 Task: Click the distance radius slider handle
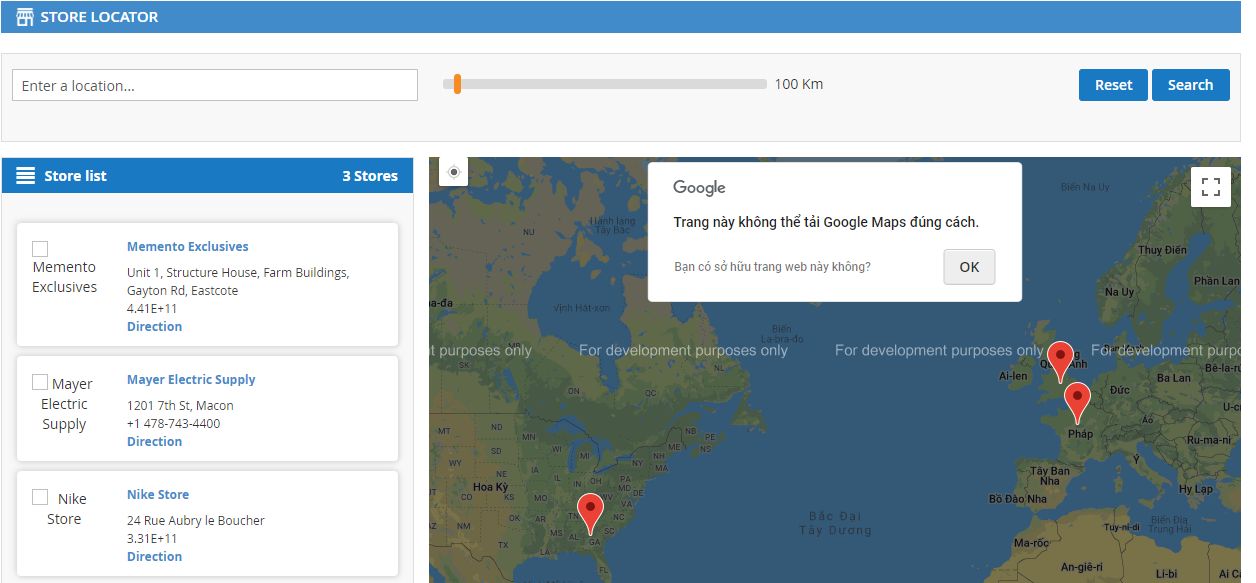pyautogui.click(x=457, y=84)
